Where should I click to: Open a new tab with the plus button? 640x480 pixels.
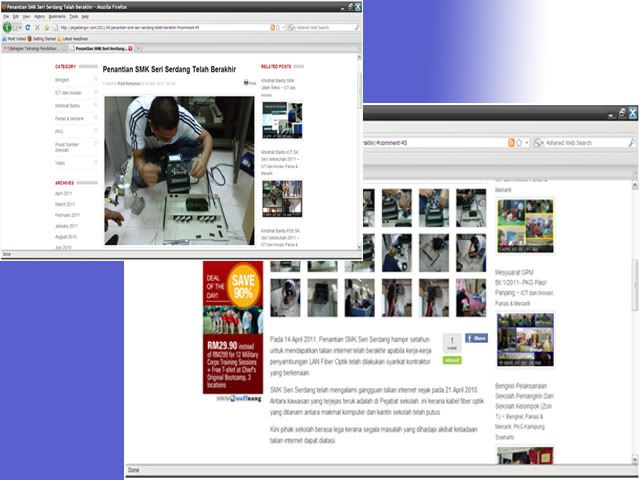pos(138,49)
